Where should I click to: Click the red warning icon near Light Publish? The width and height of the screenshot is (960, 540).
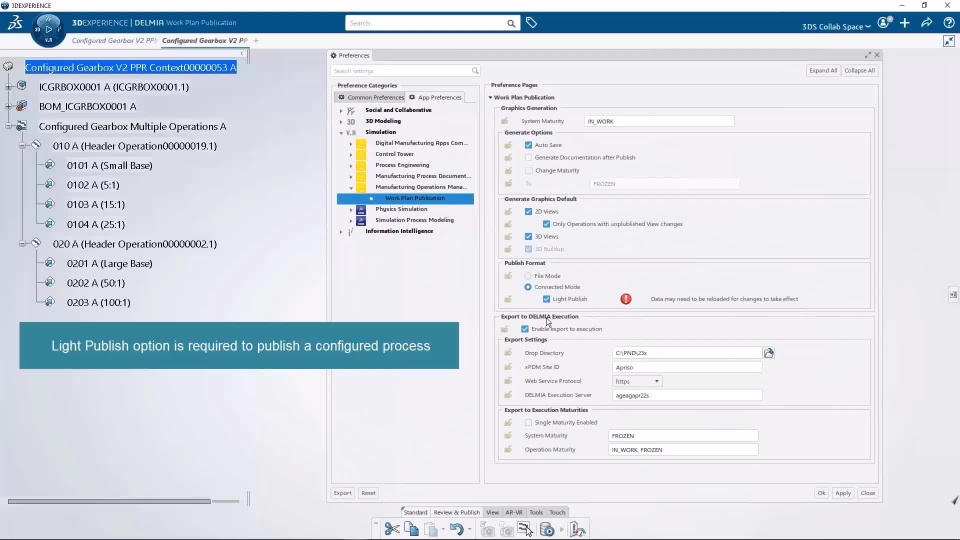(626, 299)
